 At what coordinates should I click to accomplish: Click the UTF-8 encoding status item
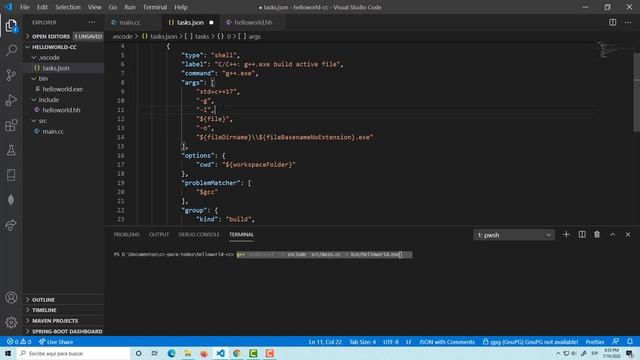pyautogui.click(x=391, y=342)
